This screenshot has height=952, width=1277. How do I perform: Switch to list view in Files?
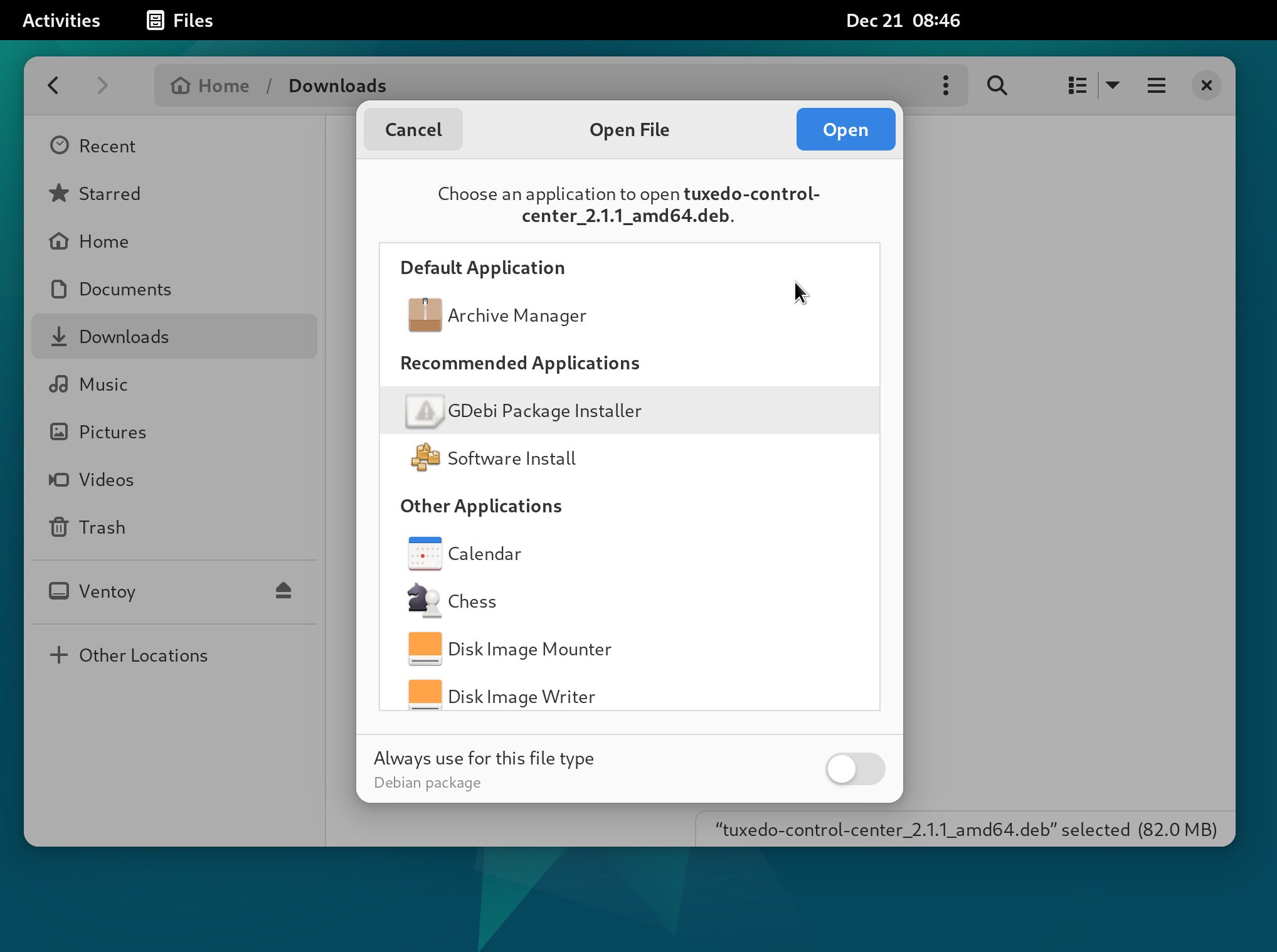coord(1077,85)
